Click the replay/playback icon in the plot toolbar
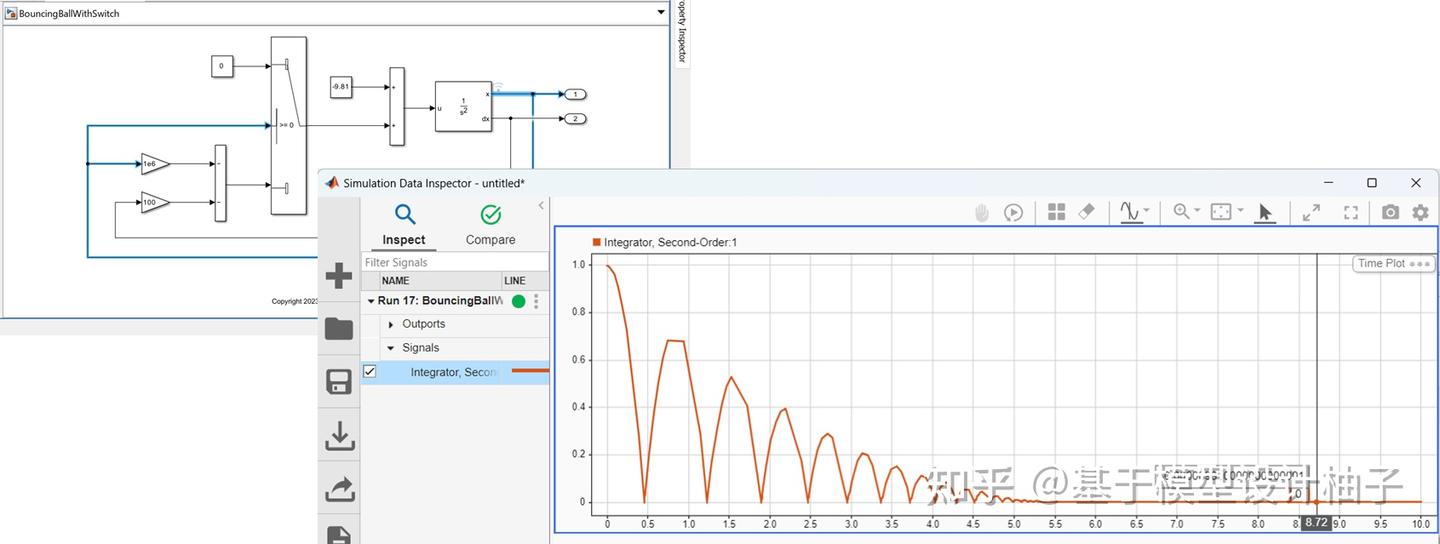This screenshot has width=1440, height=544. click(x=1013, y=212)
